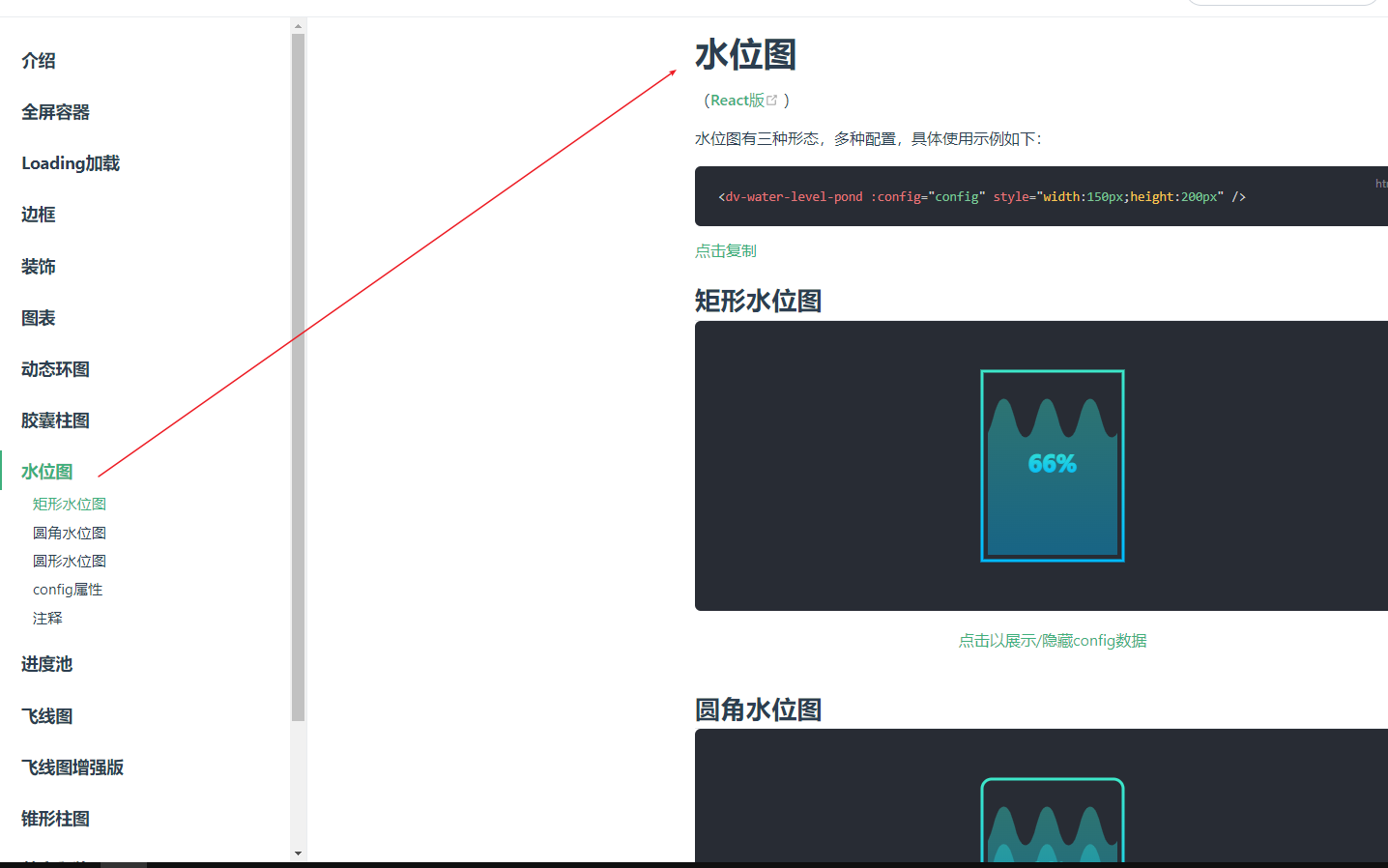This screenshot has height=868, width=1388.
Task: Click the 圆角水位图 section heading
Action: pyautogui.click(x=759, y=709)
